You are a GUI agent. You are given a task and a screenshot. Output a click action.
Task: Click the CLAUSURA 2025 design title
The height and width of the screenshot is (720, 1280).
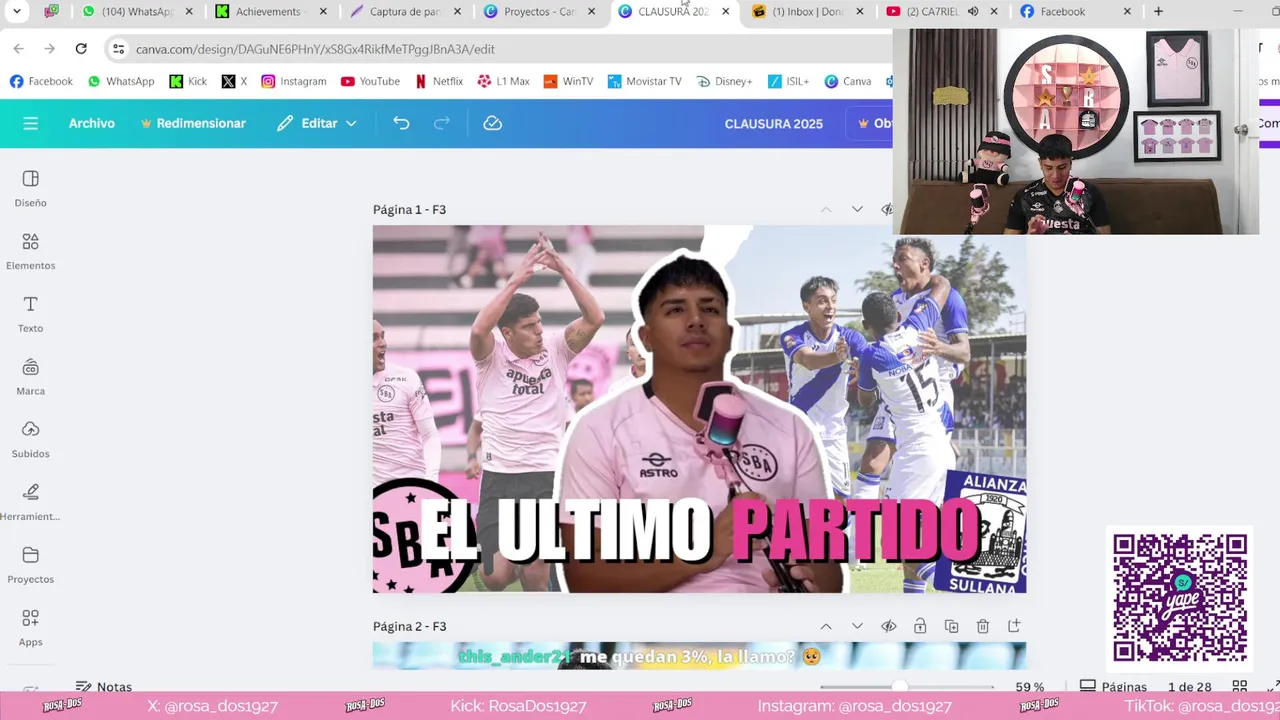coord(774,123)
